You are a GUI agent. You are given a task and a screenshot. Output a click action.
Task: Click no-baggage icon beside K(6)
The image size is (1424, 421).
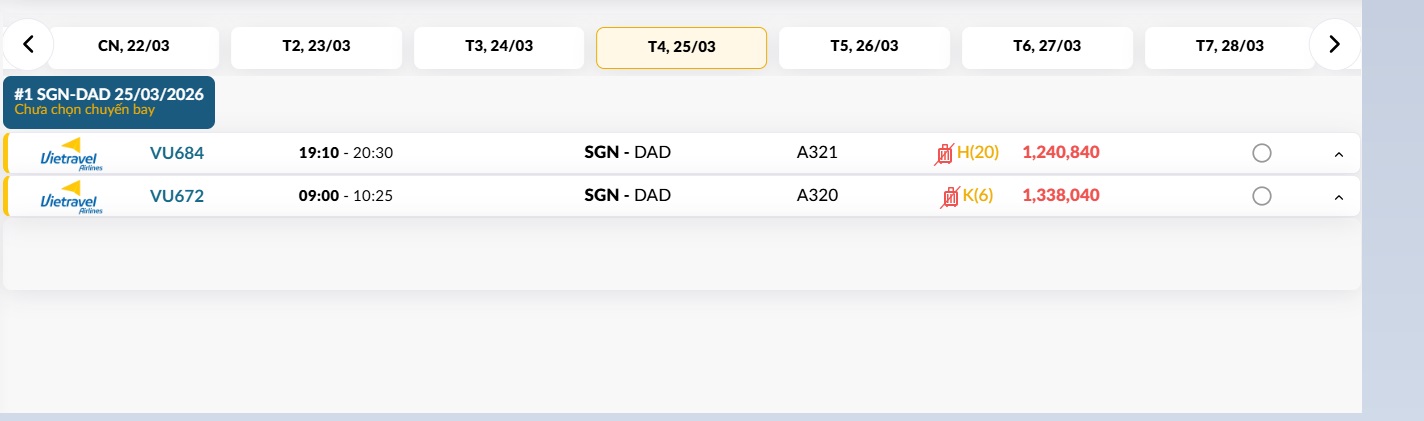(x=949, y=197)
